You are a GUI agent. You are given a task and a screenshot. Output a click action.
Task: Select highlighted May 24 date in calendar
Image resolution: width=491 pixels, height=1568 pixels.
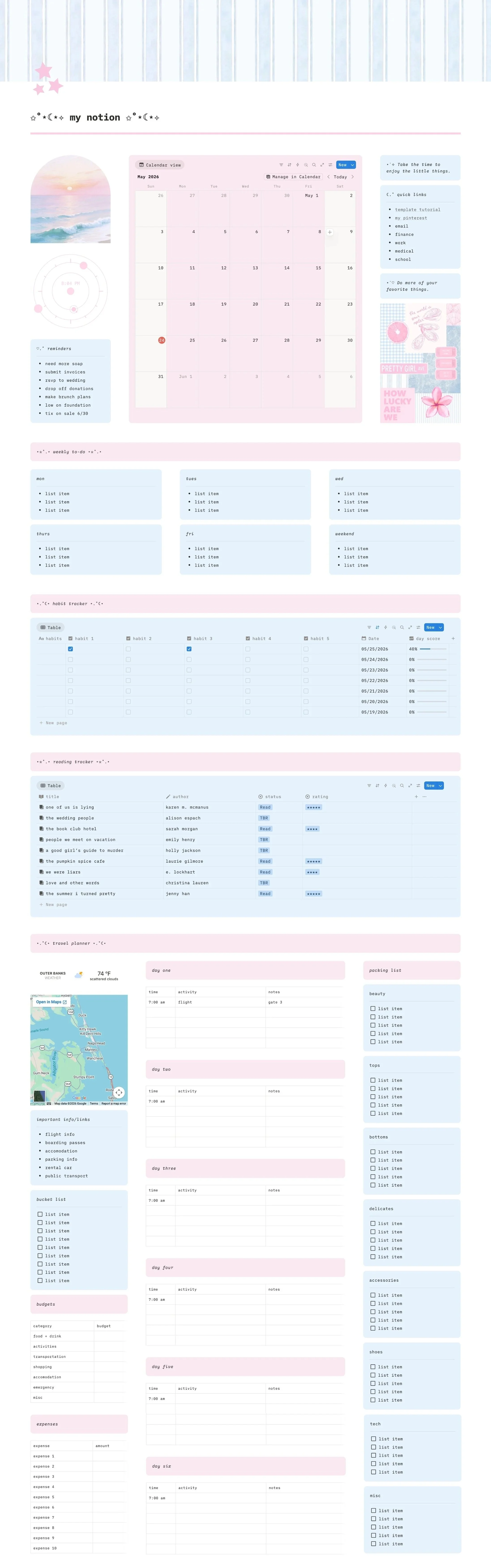click(161, 340)
